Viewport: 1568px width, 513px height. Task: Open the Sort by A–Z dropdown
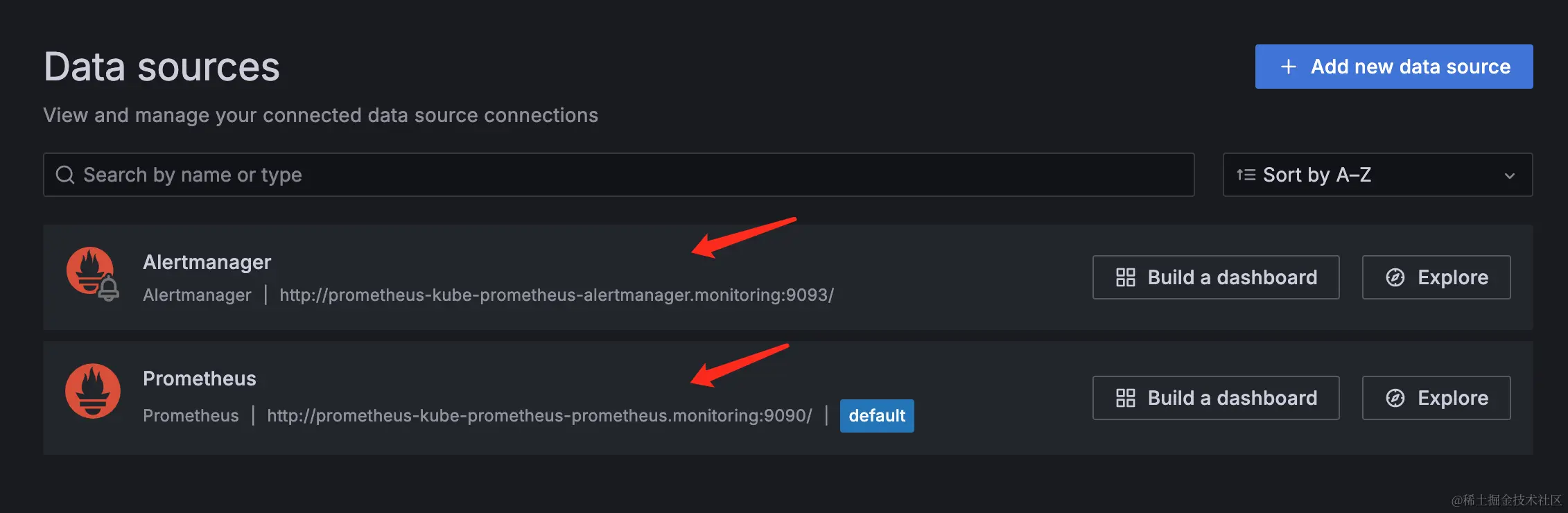coord(1377,175)
